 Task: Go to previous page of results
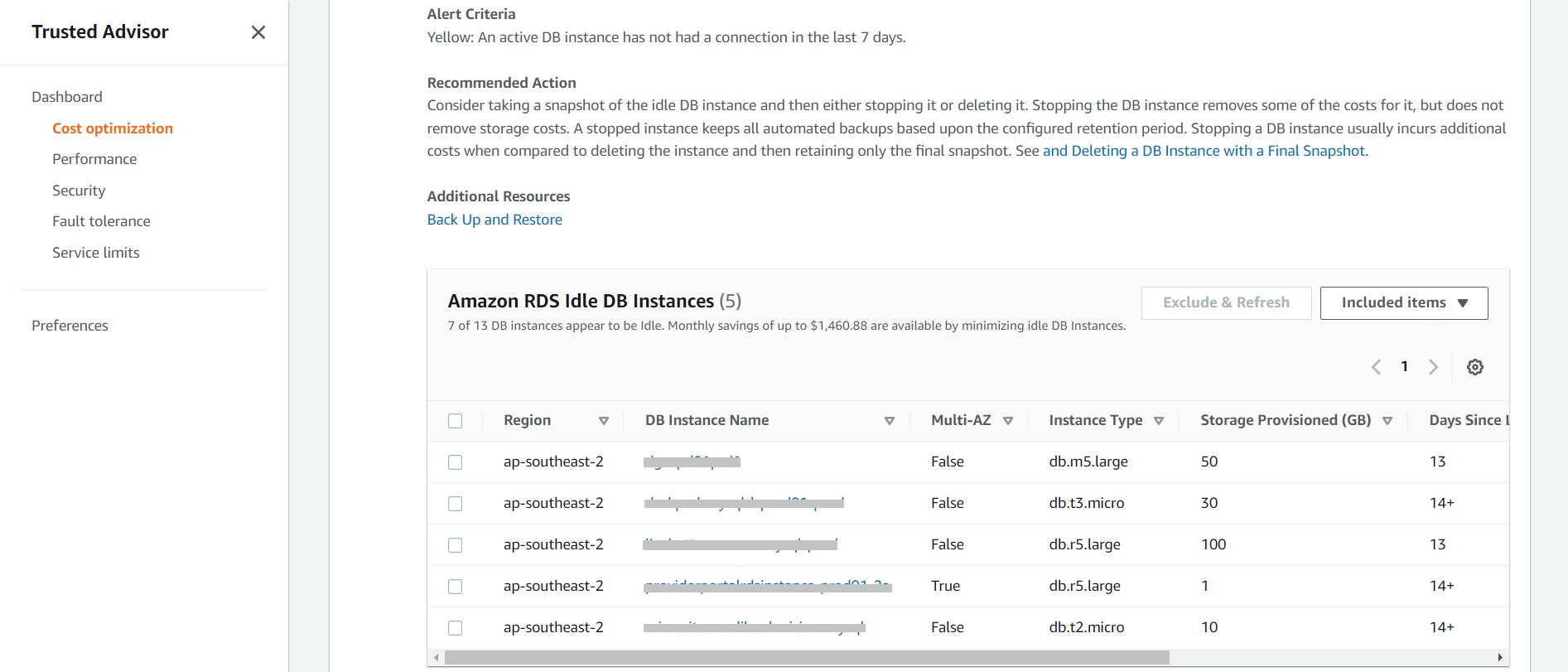click(1376, 367)
